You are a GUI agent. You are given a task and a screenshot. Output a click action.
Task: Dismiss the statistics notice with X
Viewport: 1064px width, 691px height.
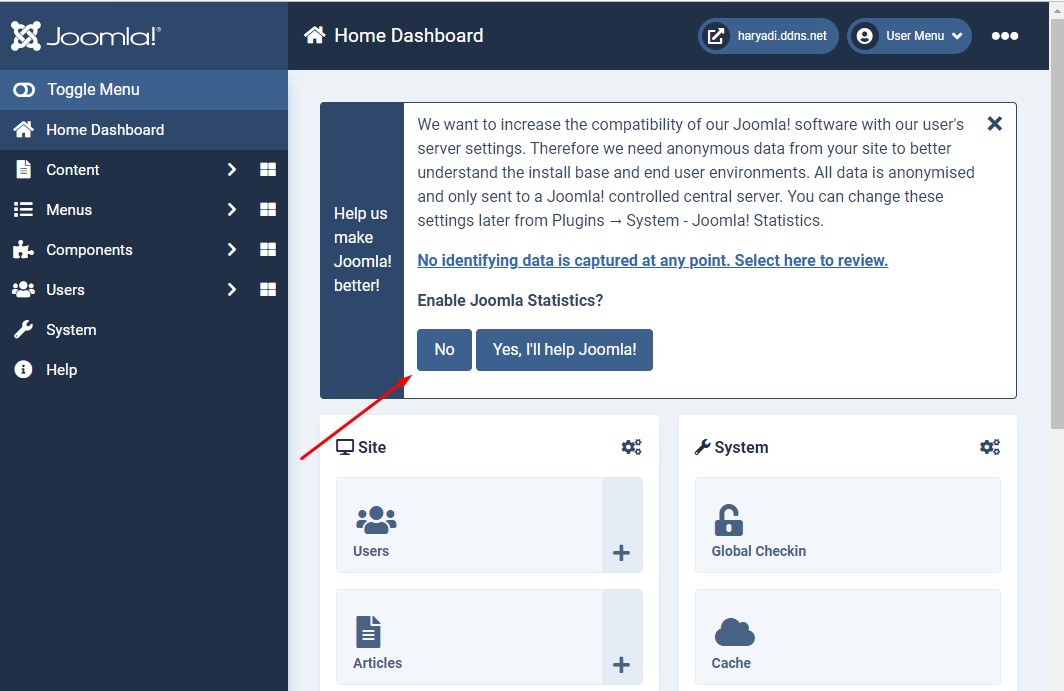coord(994,124)
